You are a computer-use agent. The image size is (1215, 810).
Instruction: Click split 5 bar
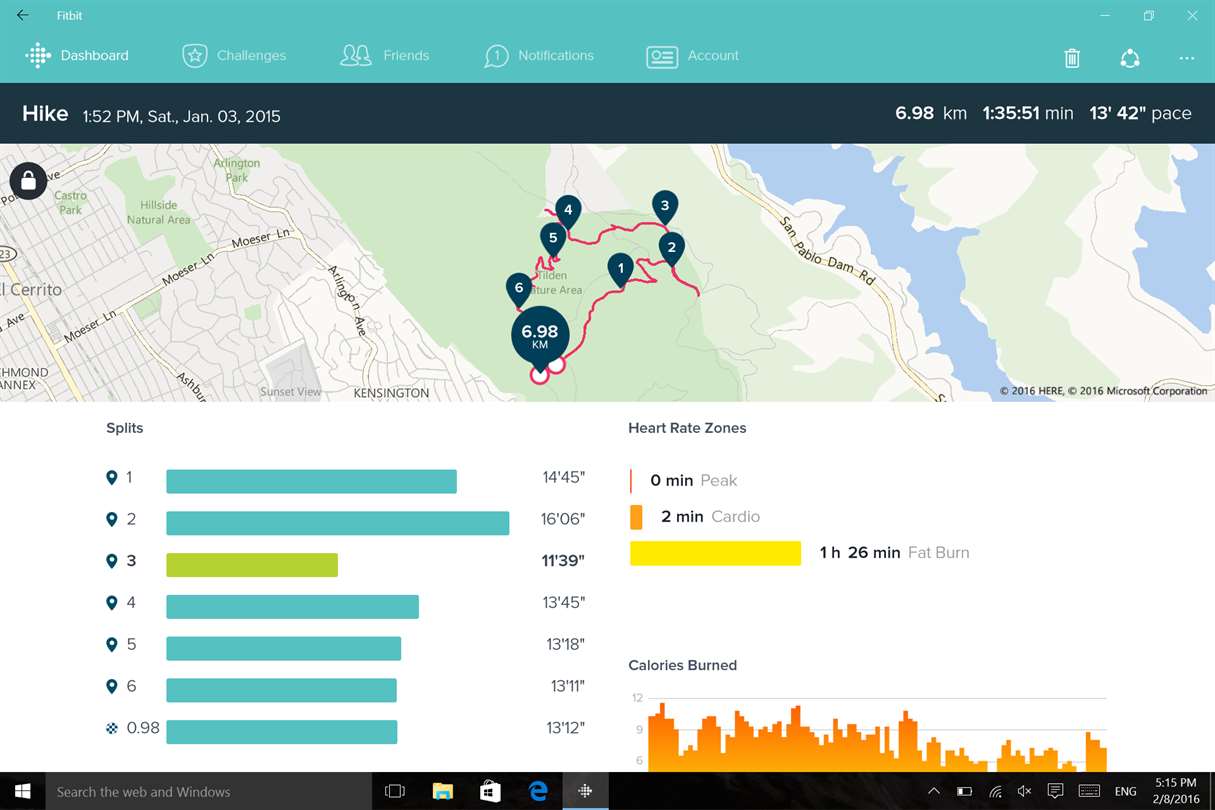(283, 648)
